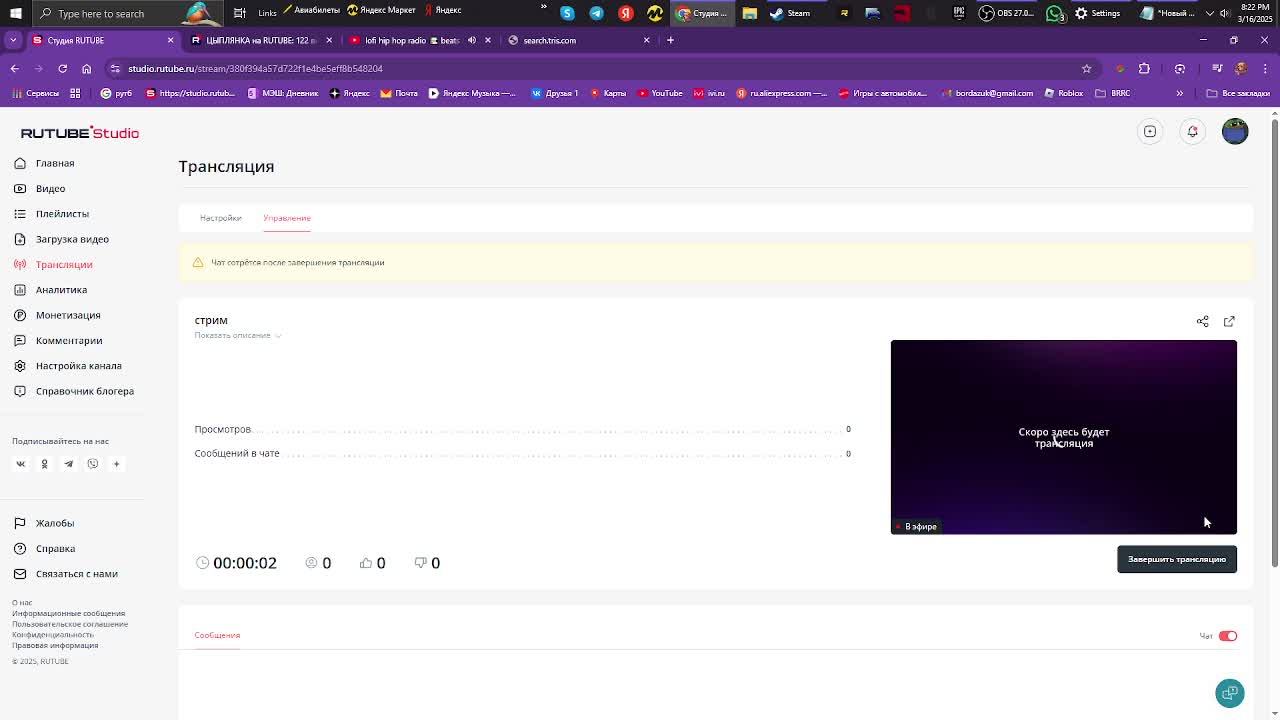
Task: Open stream in new window icon
Action: (x=1229, y=321)
